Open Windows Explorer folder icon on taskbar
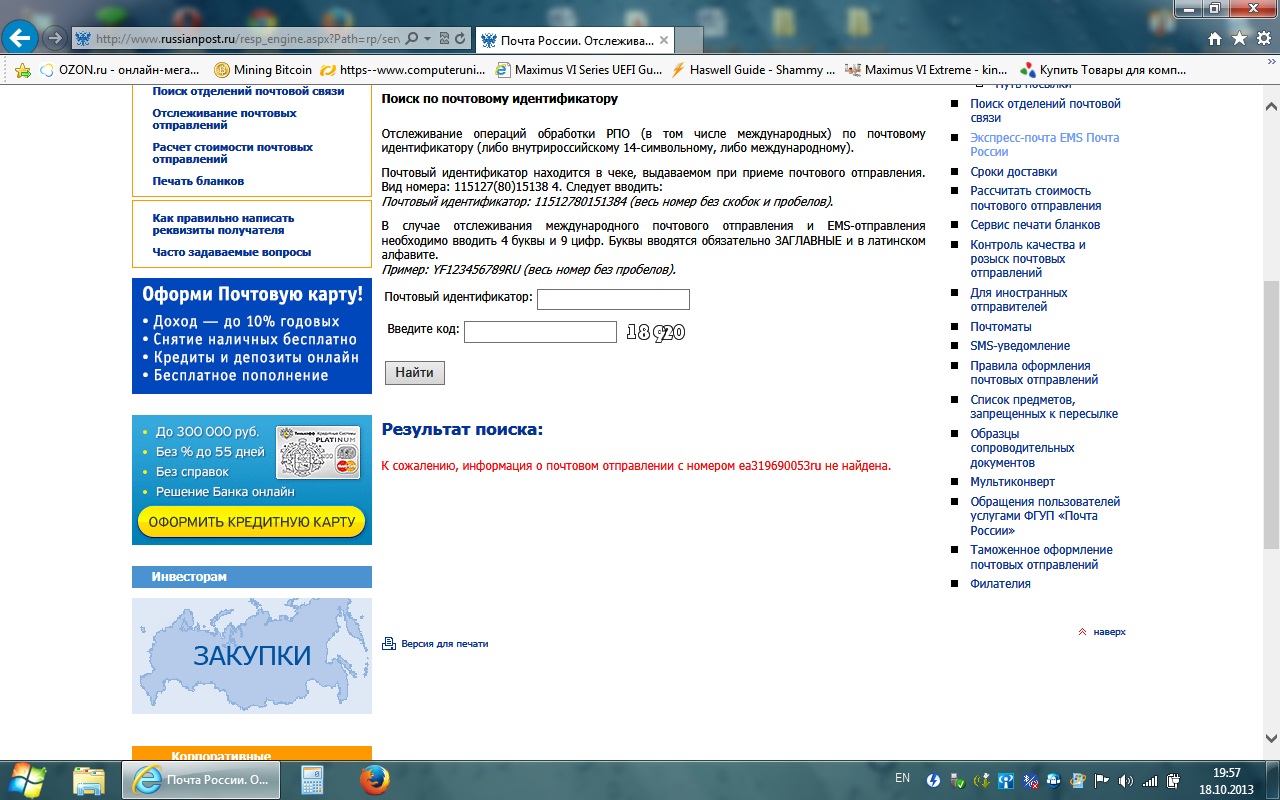This screenshot has height=800, width=1280. (89, 779)
